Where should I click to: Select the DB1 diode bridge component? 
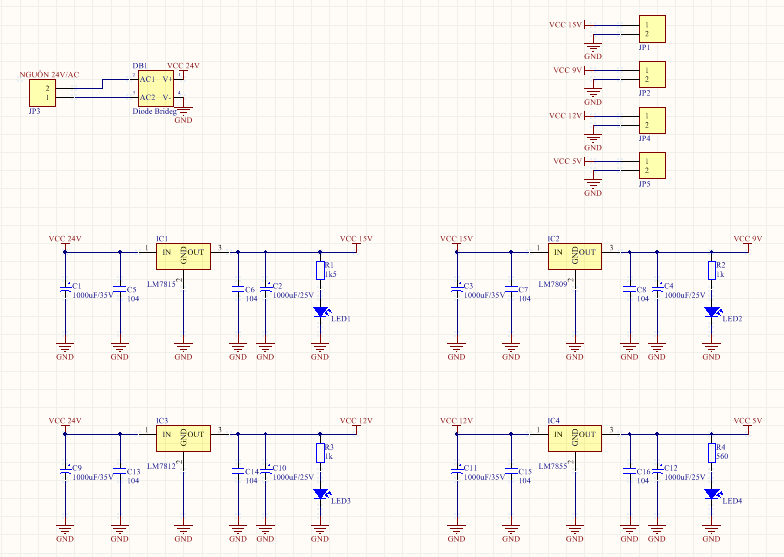pos(156,88)
